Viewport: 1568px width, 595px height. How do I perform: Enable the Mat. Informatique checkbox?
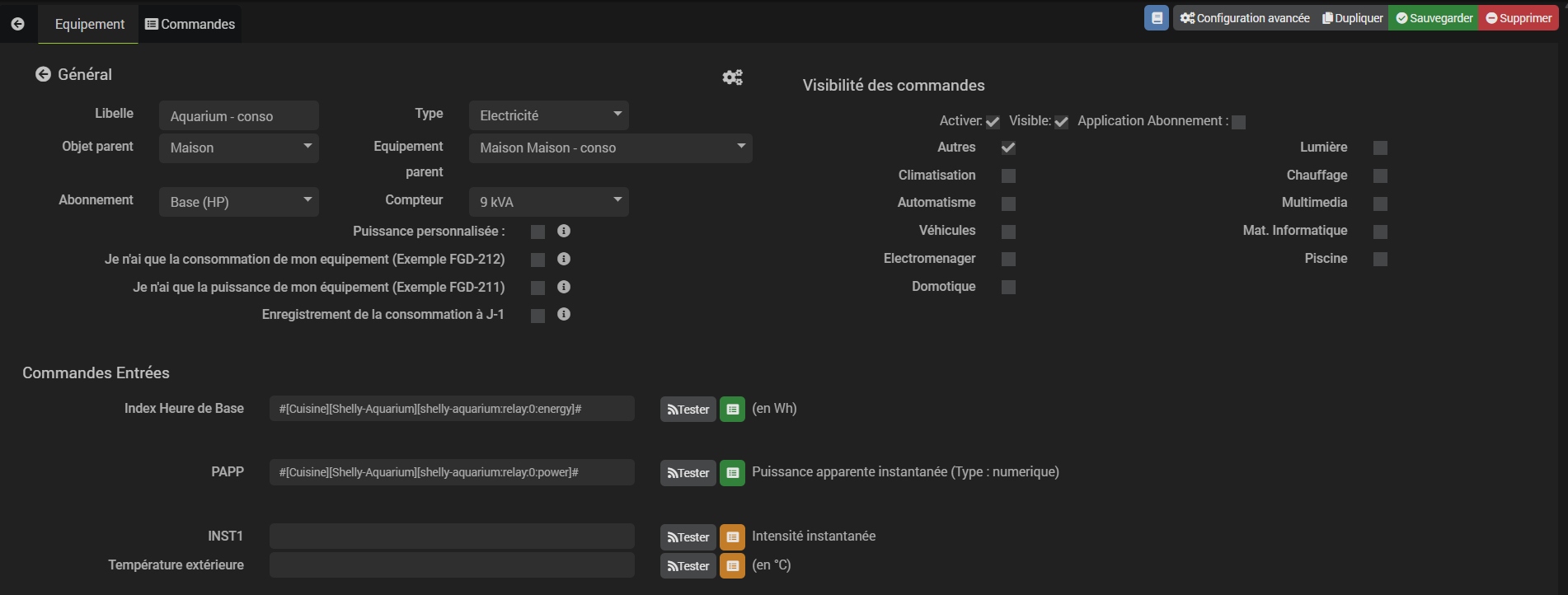[1380, 232]
